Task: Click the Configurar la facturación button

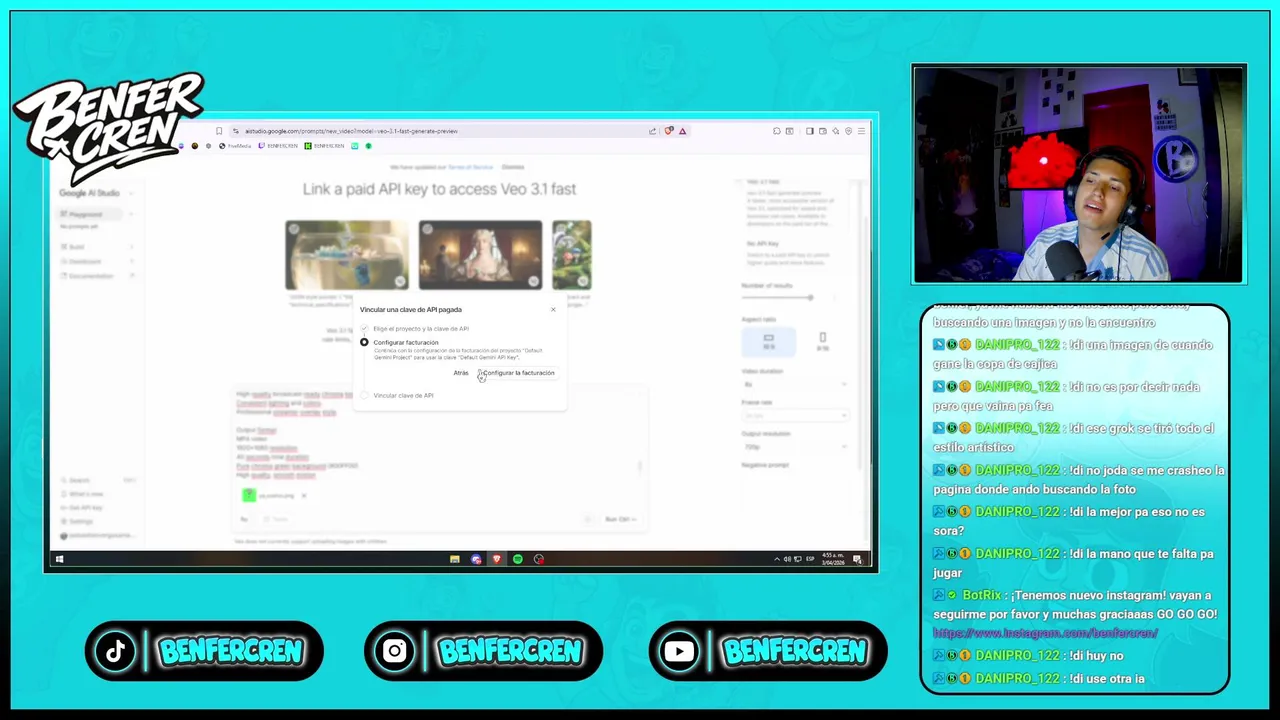Action: click(x=517, y=373)
